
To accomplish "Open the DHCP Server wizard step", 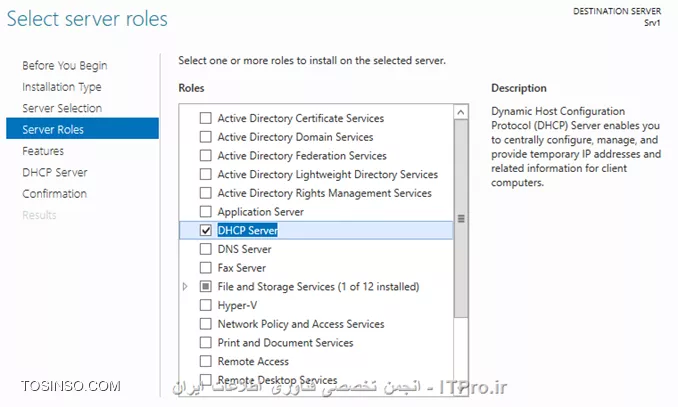I will pos(55,173).
